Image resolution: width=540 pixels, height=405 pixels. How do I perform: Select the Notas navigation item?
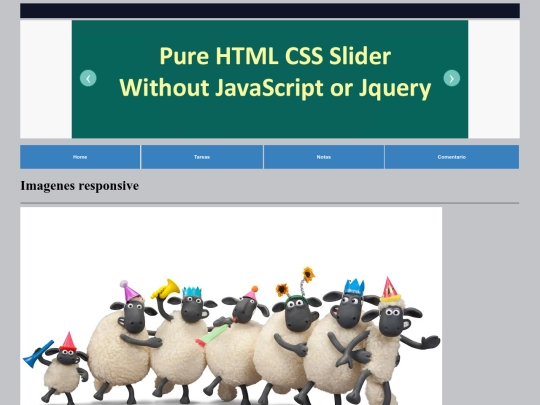[324, 157]
